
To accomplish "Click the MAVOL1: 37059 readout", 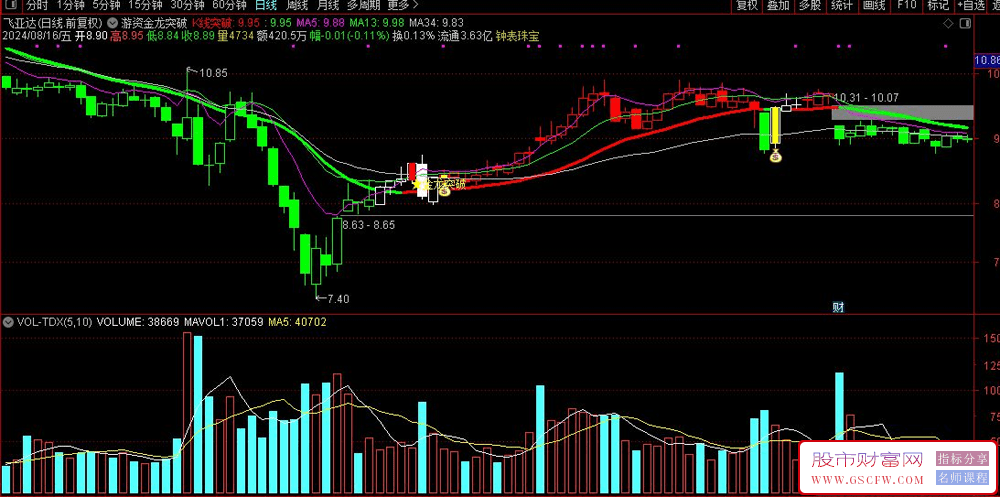I will pos(223,322).
